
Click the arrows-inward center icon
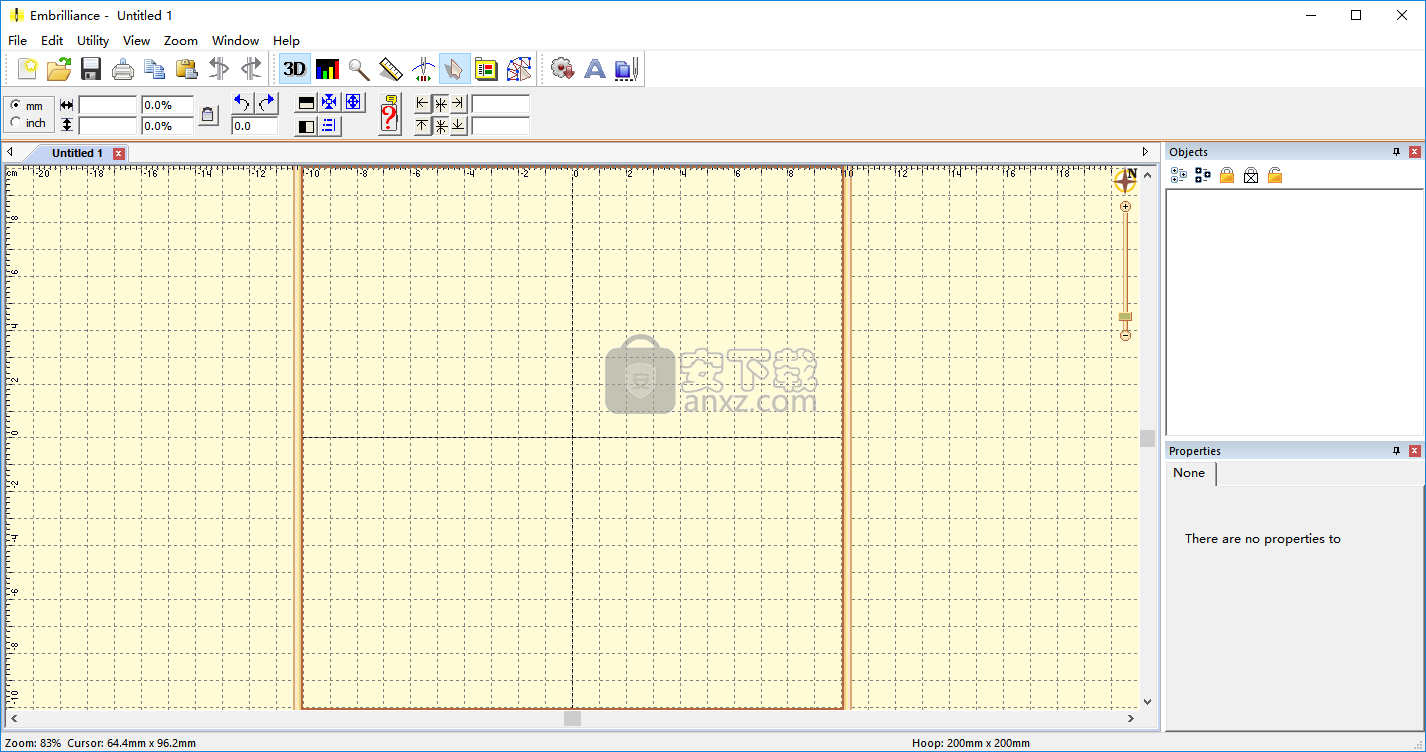click(x=329, y=103)
